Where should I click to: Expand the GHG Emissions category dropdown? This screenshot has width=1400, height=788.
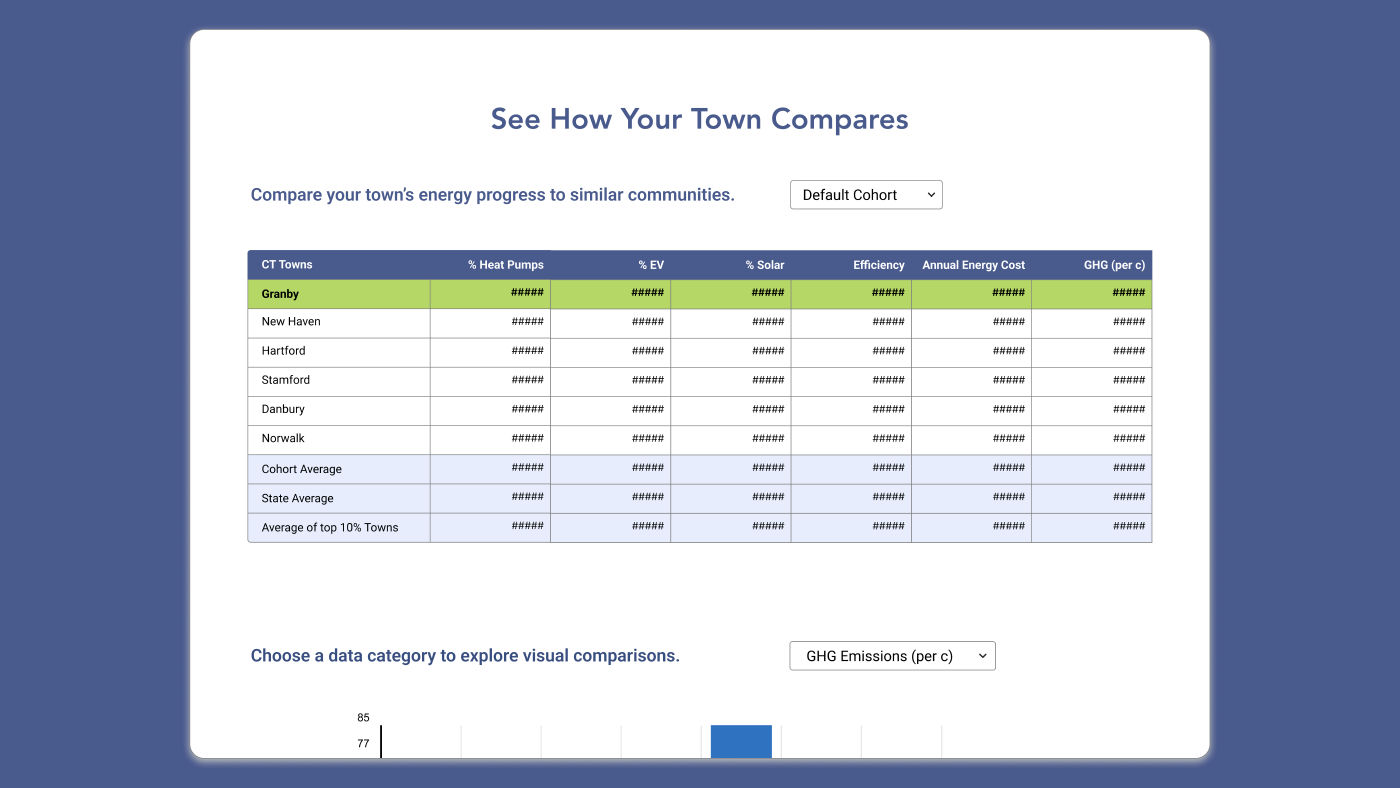892,656
